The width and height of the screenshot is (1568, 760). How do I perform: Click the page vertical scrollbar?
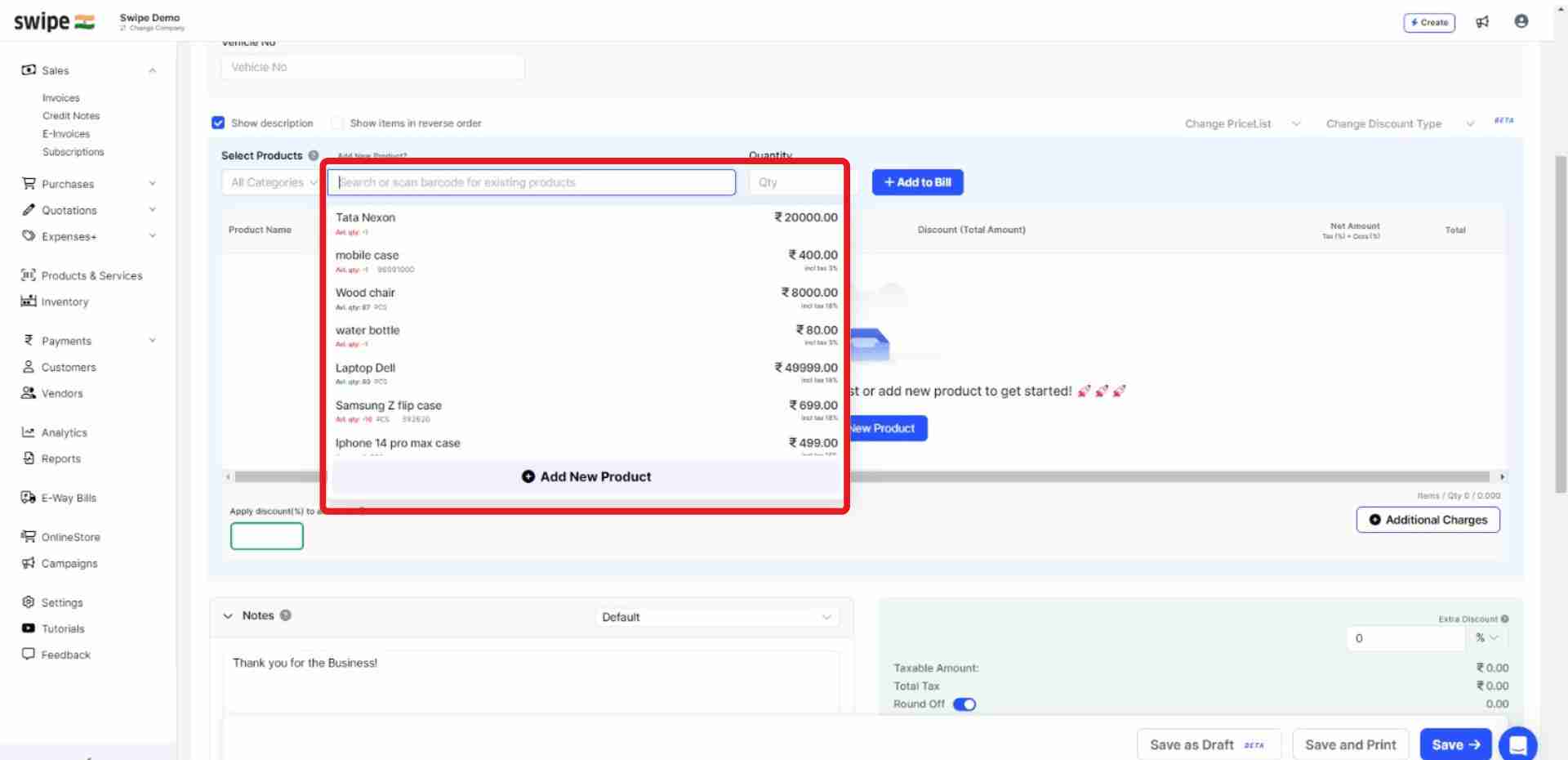(x=1561, y=323)
